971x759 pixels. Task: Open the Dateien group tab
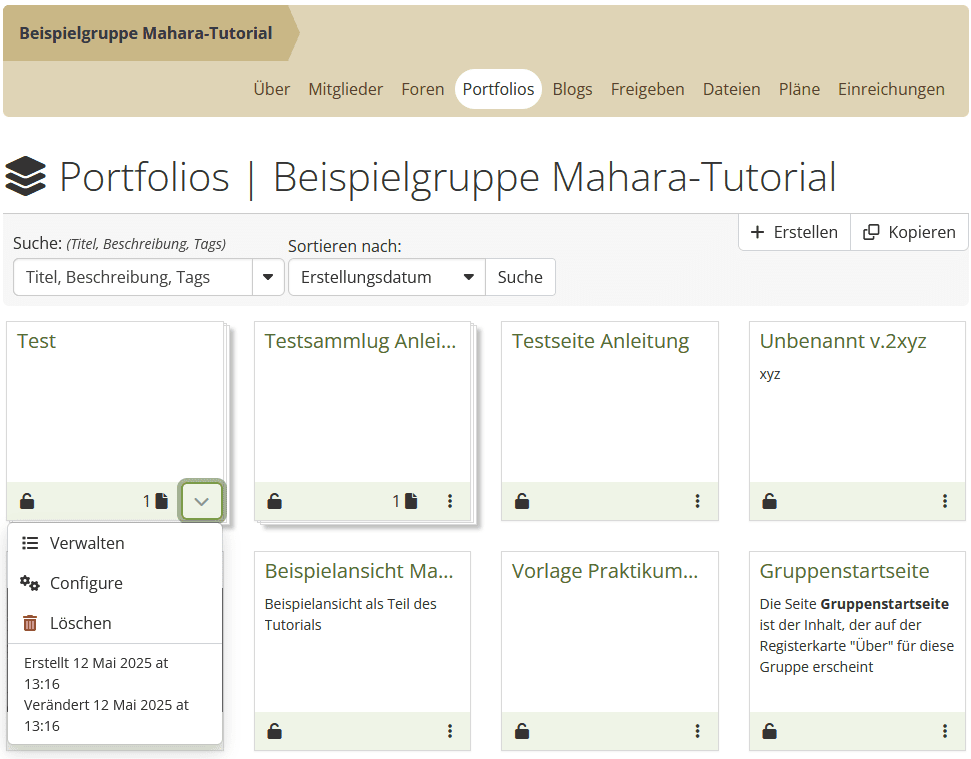click(731, 89)
